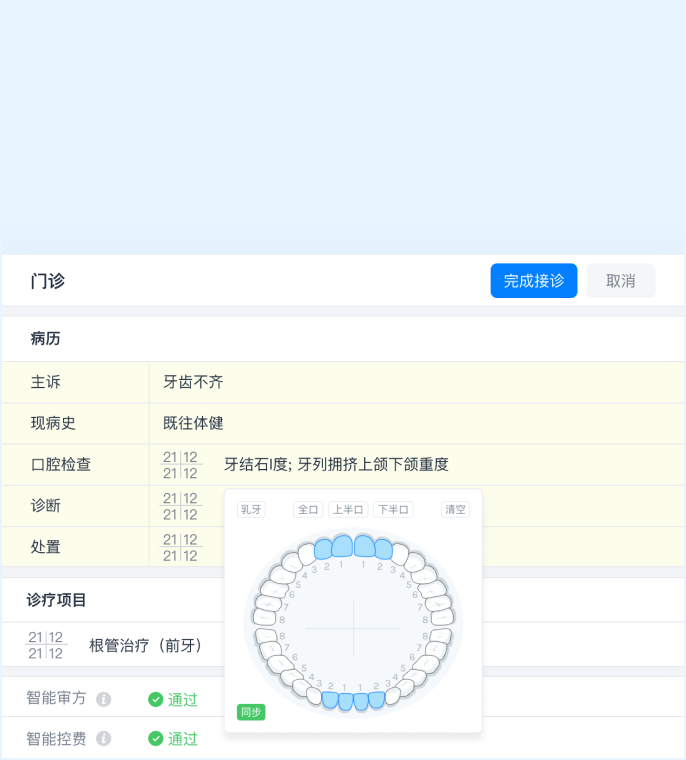The width and height of the screenshot is (686, 760).
Task: Deselect highlighted upper tooth 1 on chart's left side
Action: point(343,545)
